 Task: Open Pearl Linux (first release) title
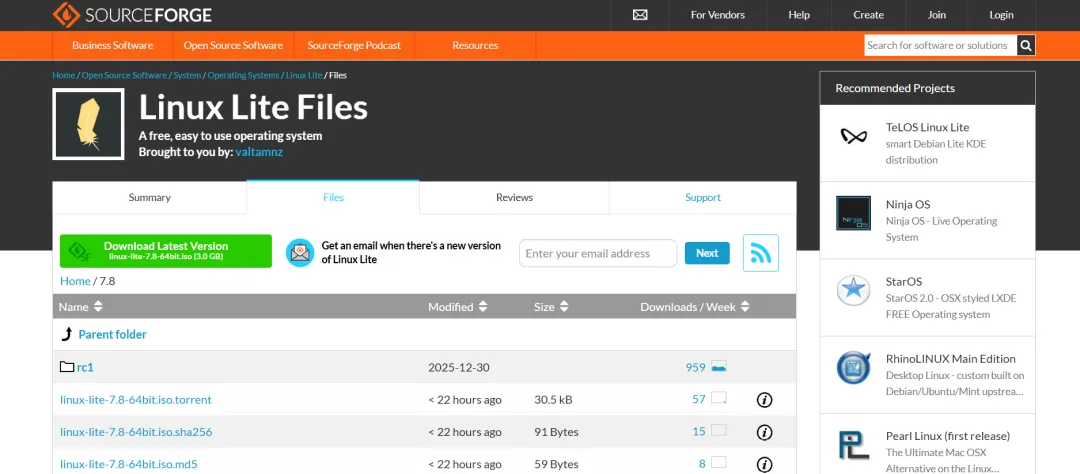[948, 435]
